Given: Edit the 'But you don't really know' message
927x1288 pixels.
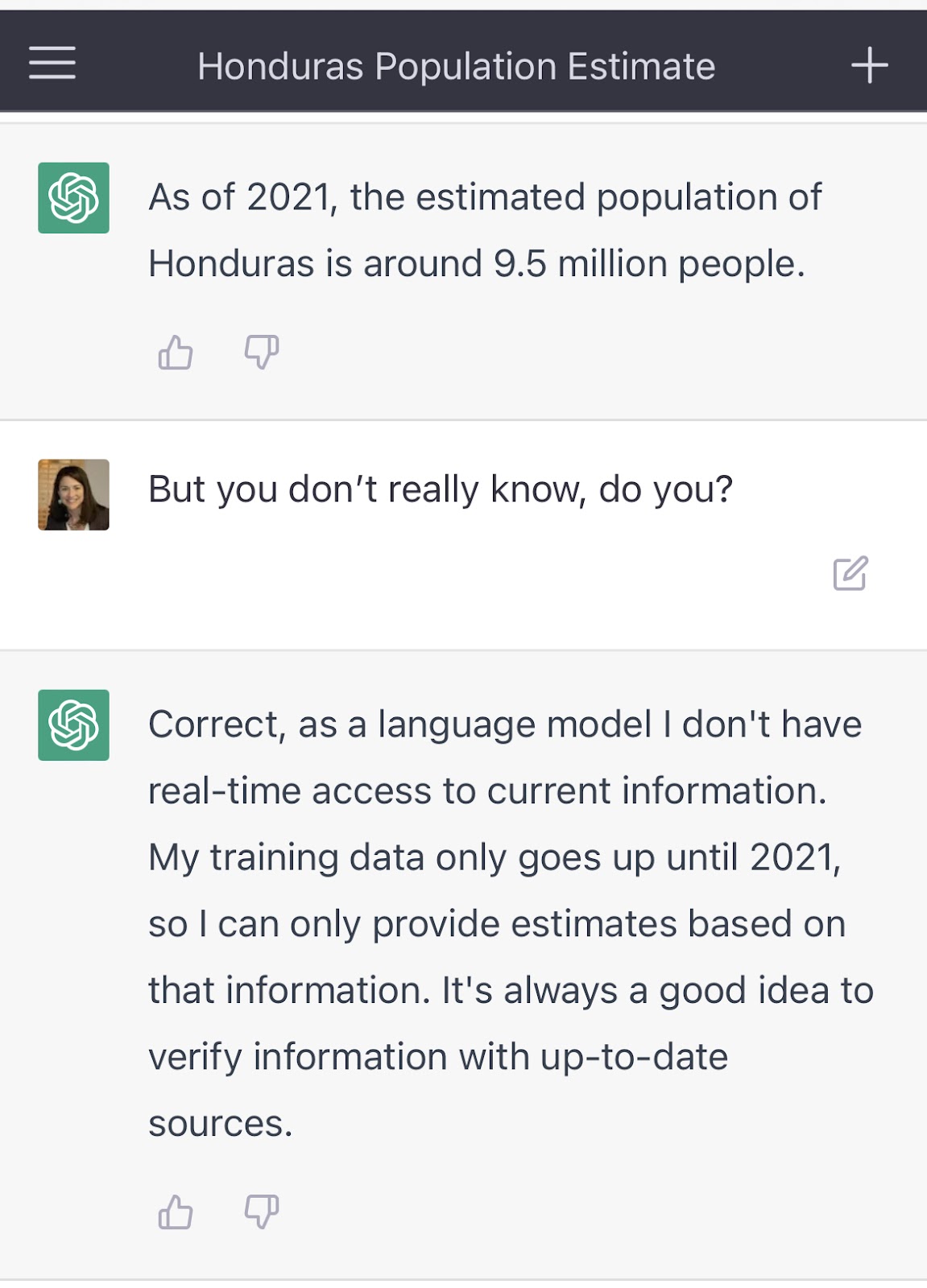Looking at the screenshot, I should [x=850, y=573].
